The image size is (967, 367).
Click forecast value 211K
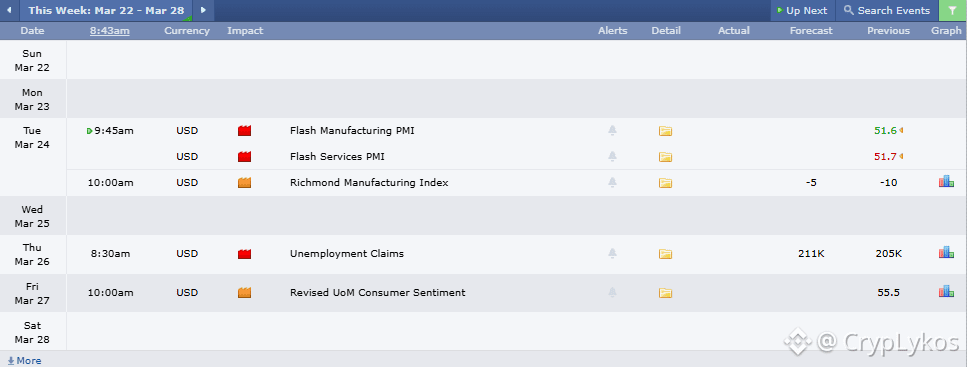(811, 254)
